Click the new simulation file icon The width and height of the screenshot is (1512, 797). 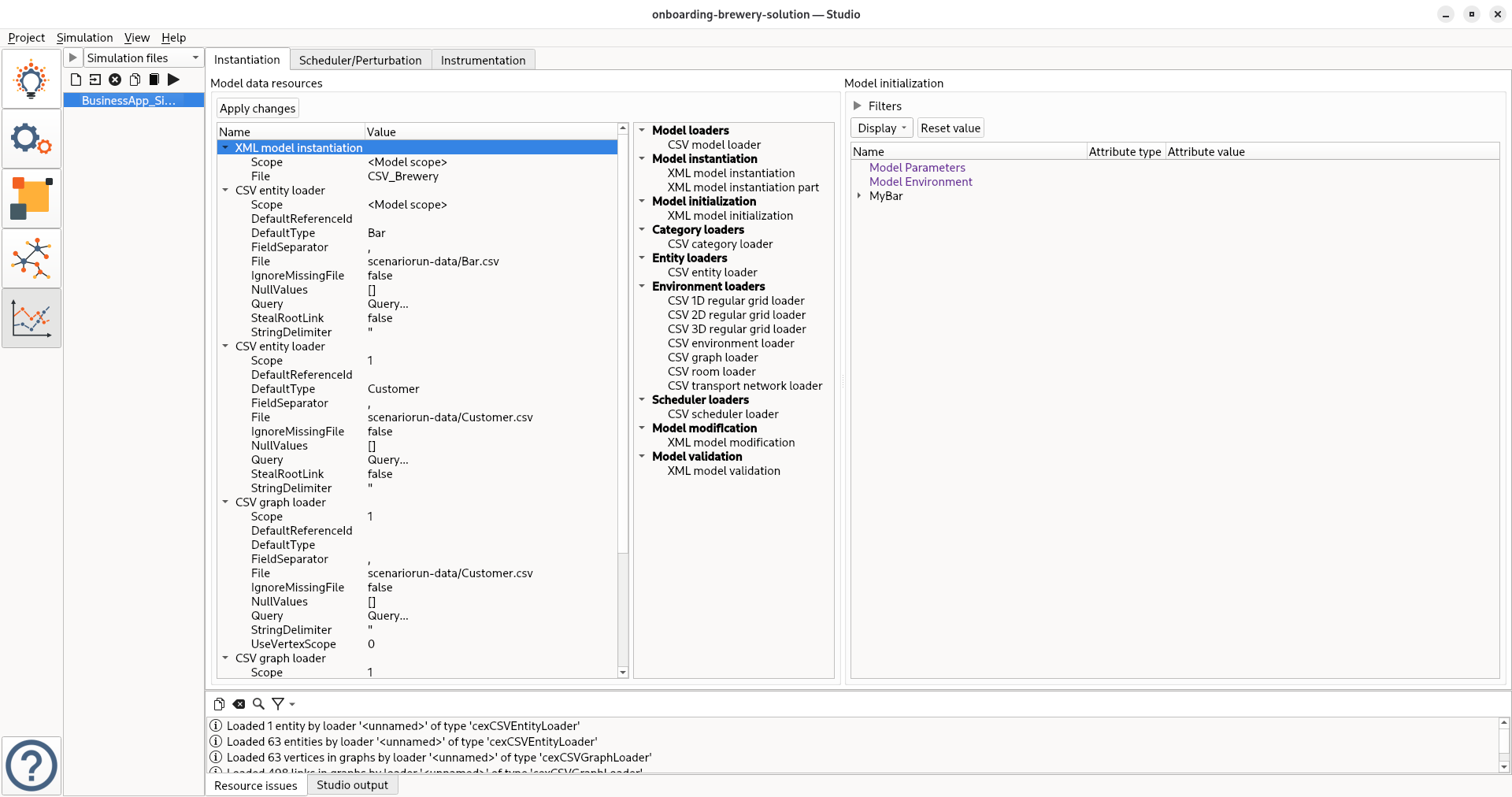point(76,80)
